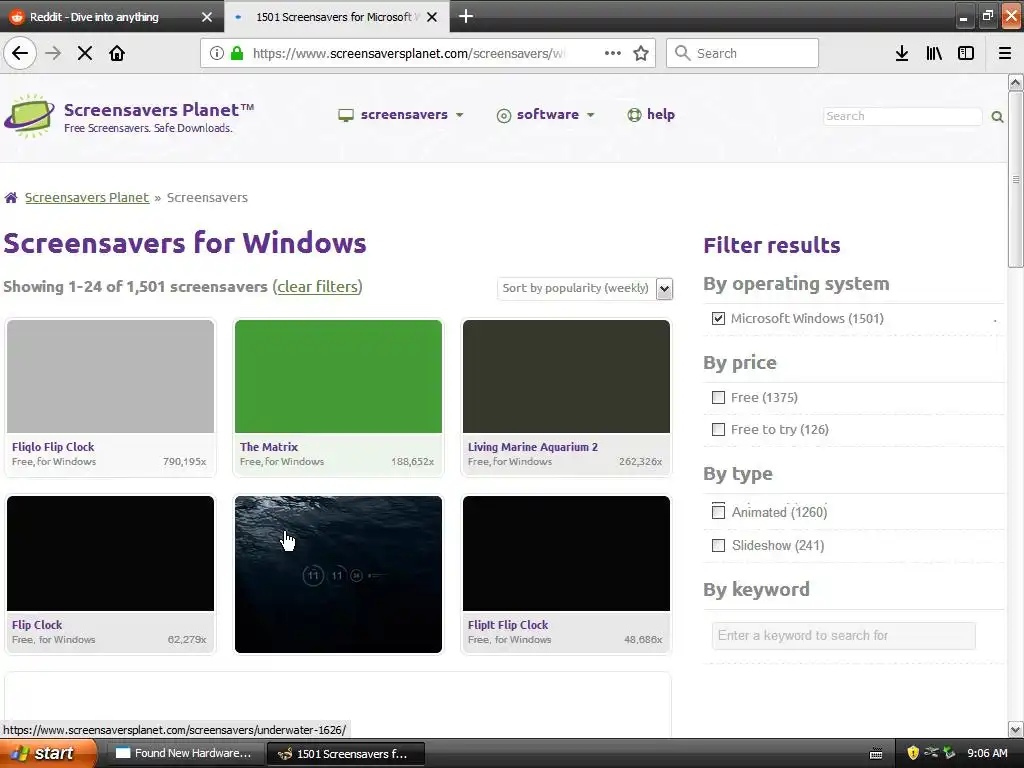Open Living Marine Aquarium 2 link
1024x768 pixels.
click(x=533, y=447)
